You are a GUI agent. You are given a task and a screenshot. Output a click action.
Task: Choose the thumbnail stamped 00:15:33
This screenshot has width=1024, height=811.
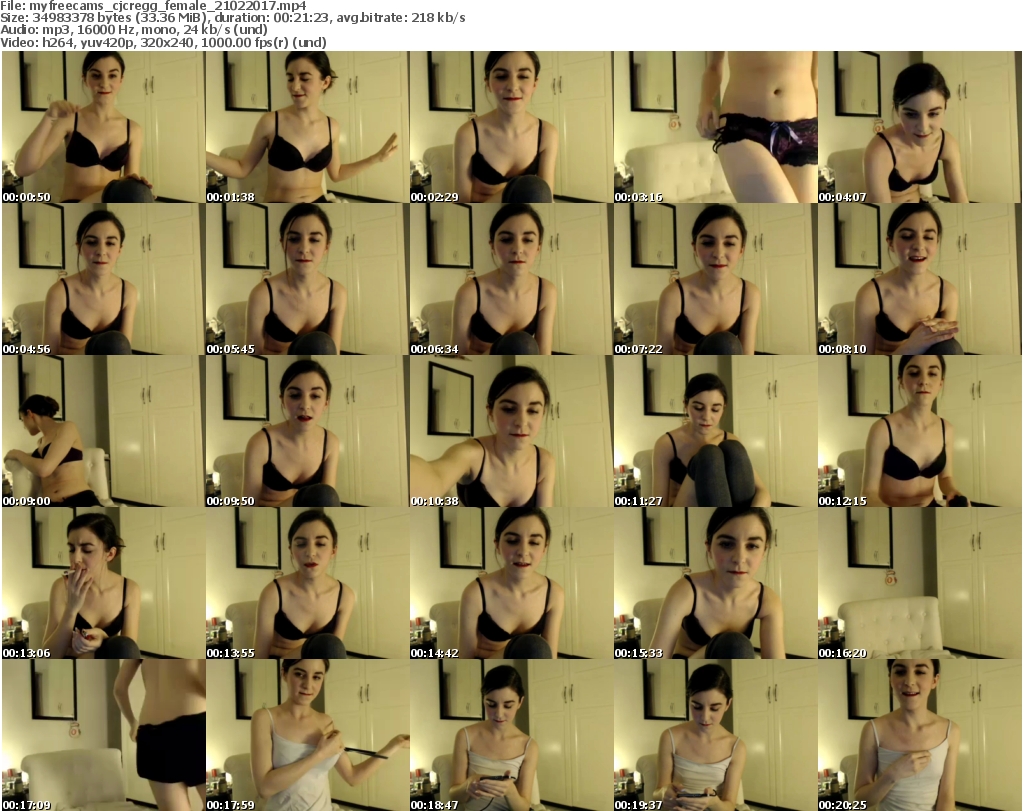pos(715,583)
